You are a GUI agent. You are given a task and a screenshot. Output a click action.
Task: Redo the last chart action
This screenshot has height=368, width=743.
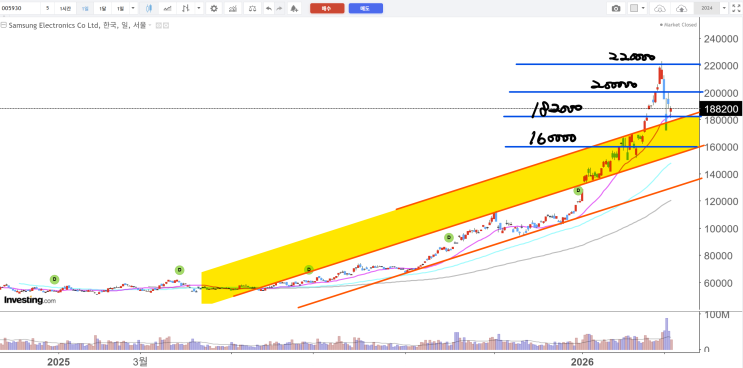click(x=279, y=9)
